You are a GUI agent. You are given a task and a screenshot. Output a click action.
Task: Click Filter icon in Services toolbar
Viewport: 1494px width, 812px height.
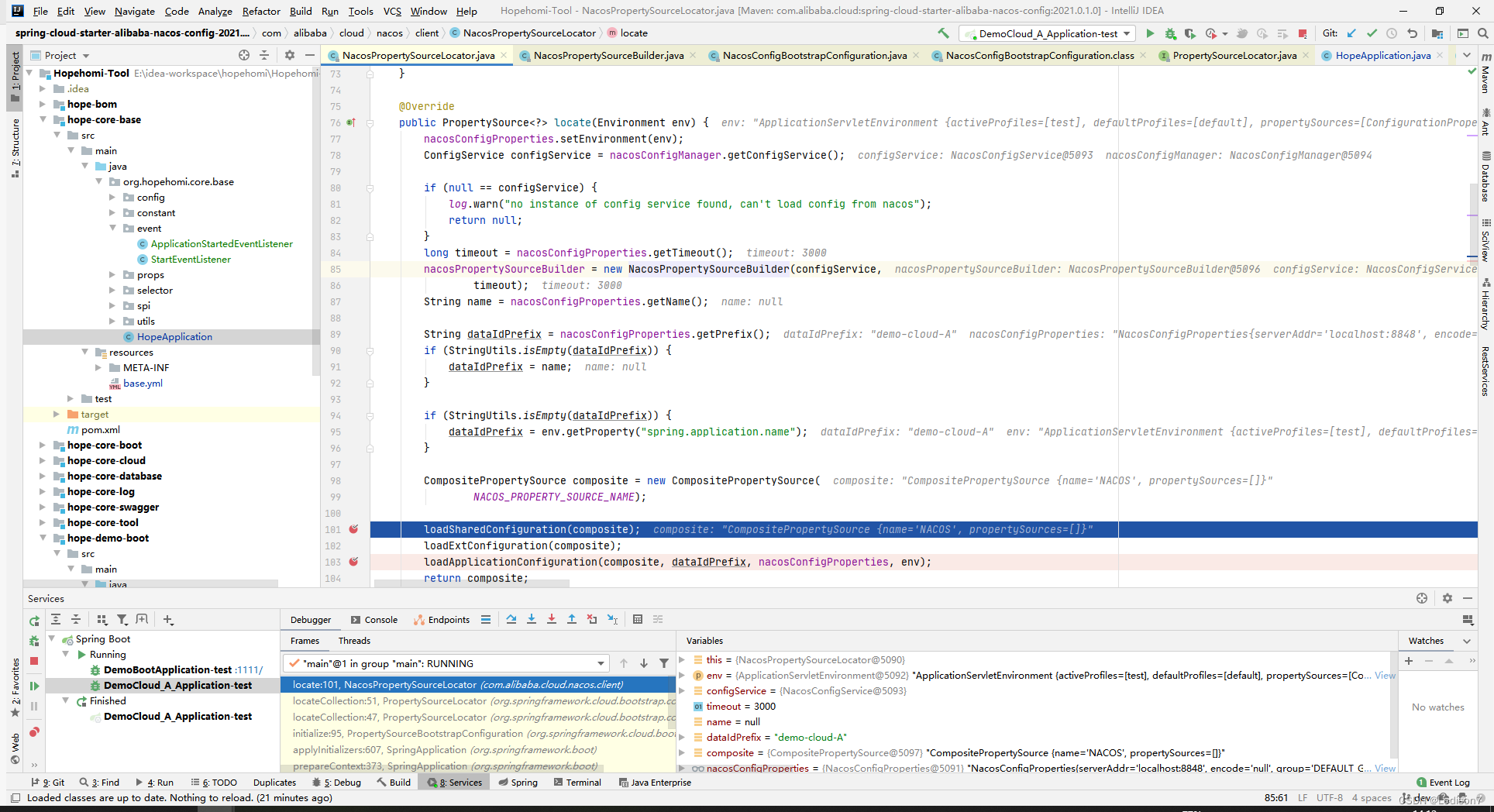point(122,619)
